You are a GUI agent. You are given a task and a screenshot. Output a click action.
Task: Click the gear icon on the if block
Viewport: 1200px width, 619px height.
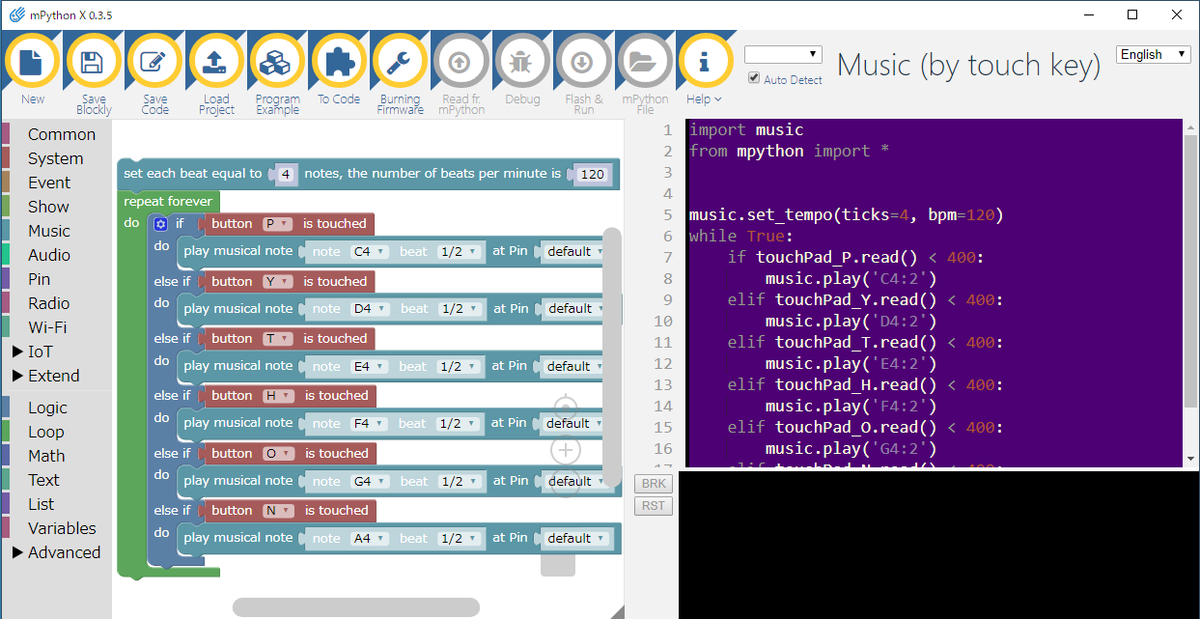tap(160, 224)
